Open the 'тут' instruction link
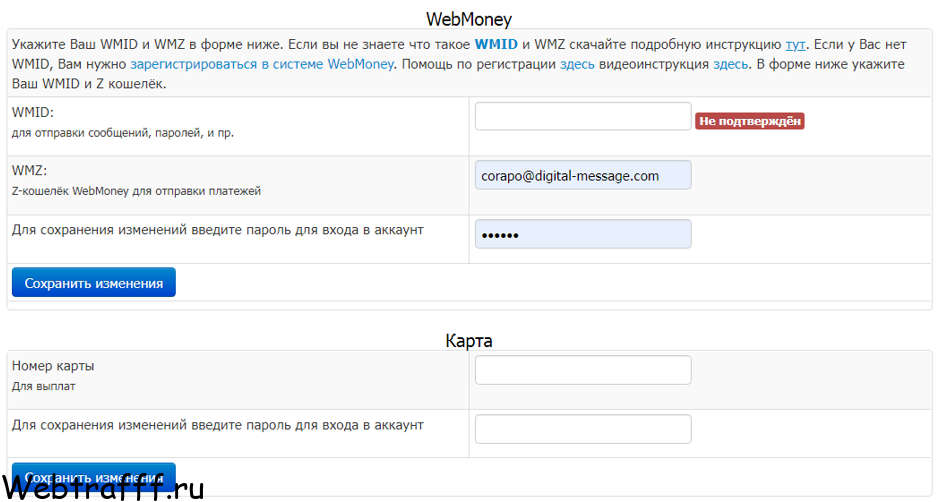The height and width of the screenshot is (502, 938). point(795,44)
